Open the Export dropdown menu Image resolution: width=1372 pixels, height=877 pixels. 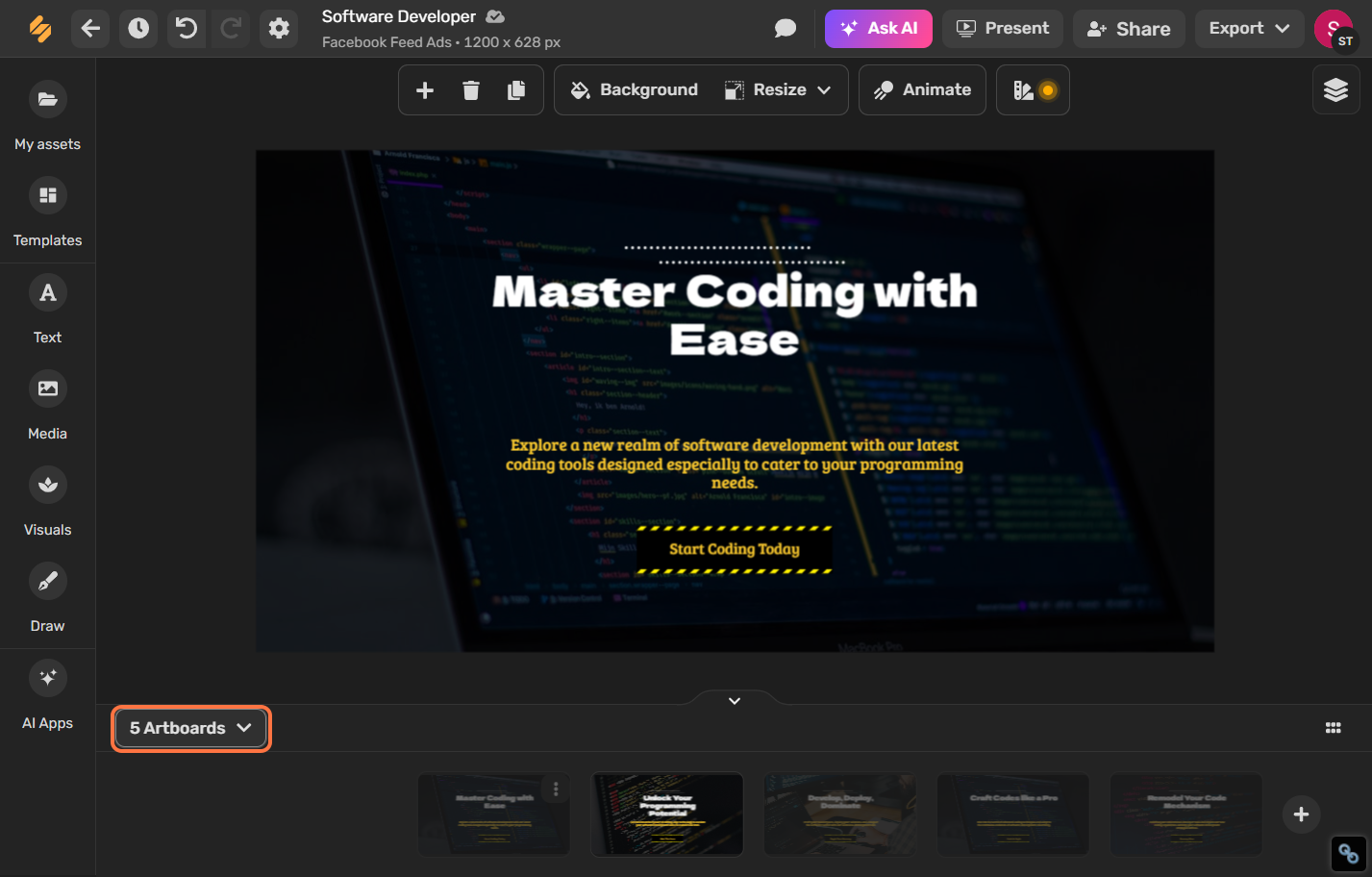click(x=1249, y=29)
